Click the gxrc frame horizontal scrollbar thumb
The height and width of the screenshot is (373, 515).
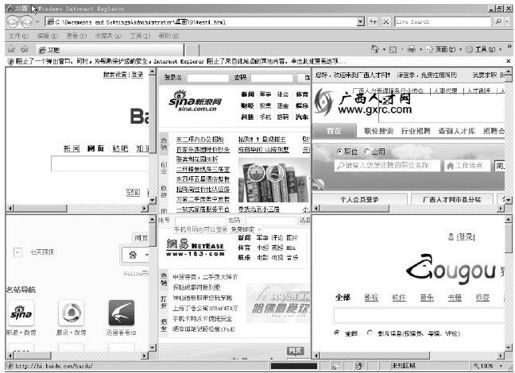(354, 208)
